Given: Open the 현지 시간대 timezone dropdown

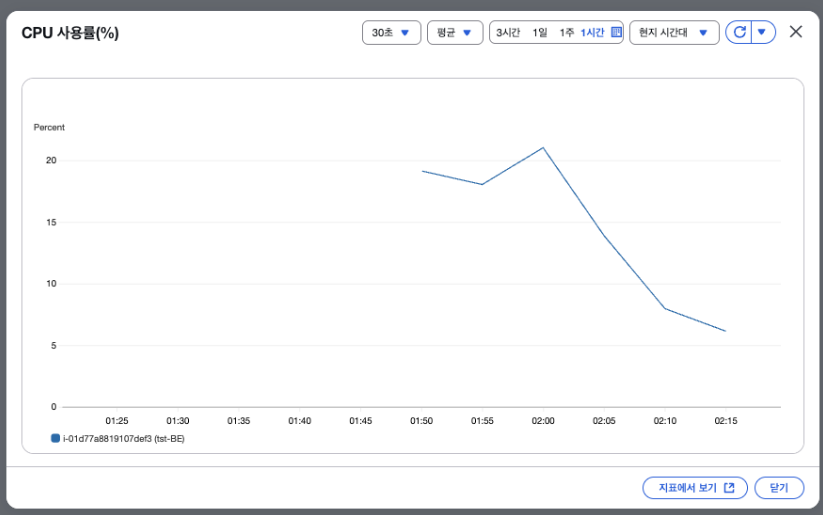Looking at the screenshot, I should pos(674,33).
